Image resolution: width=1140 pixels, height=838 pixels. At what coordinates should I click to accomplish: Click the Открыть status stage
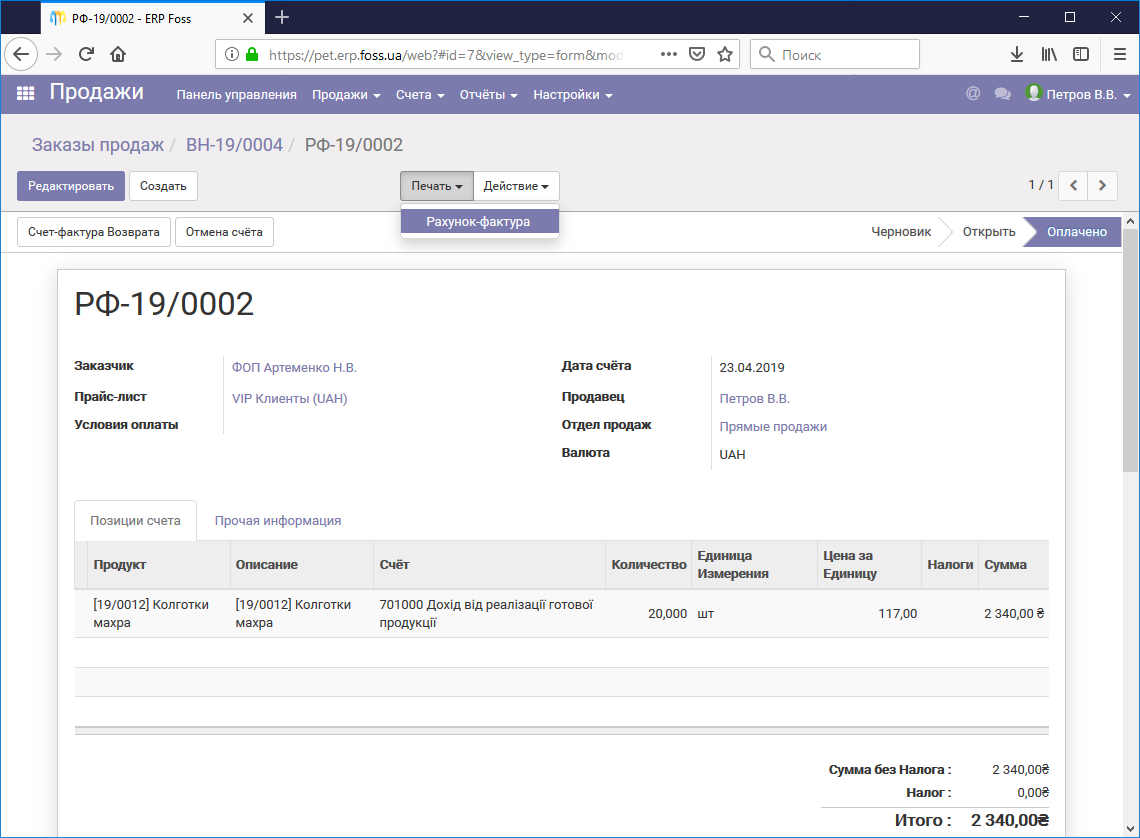click(x=989, y=232)
